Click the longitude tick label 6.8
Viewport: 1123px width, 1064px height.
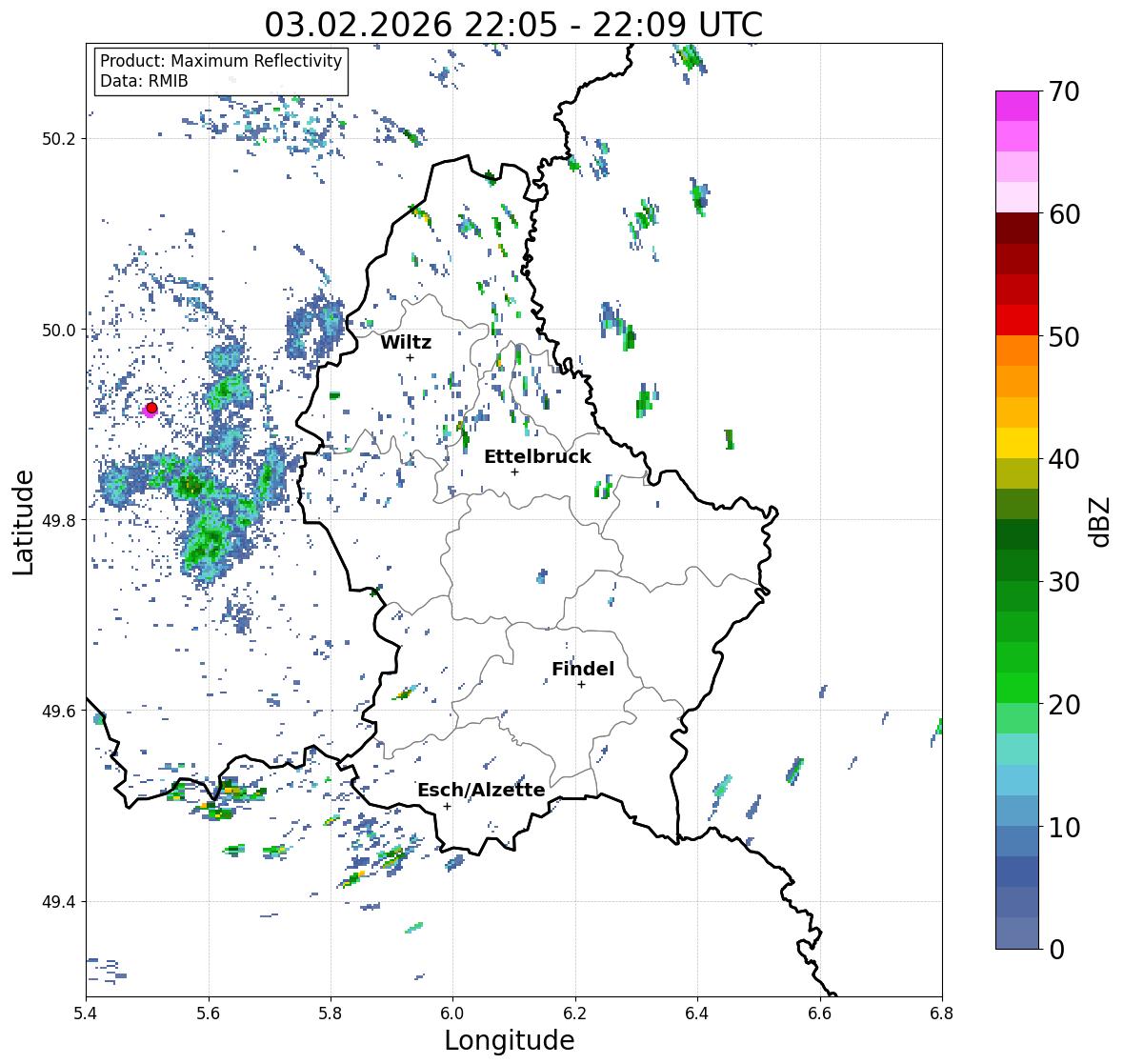point(942,1014)
